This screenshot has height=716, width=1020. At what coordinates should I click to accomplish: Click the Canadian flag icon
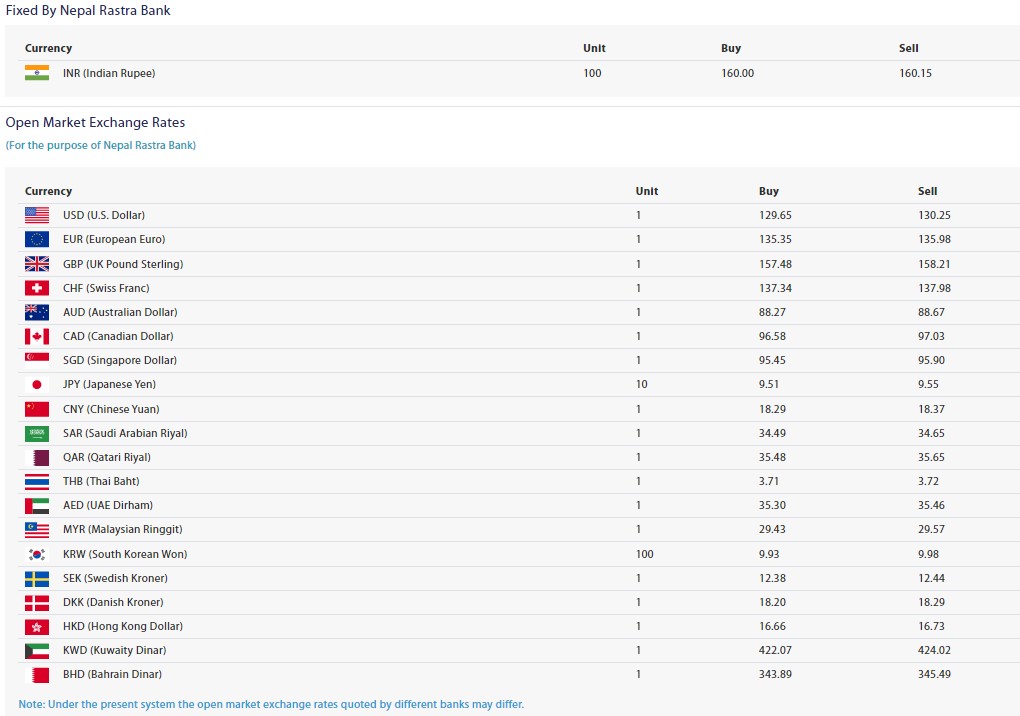click(37, 336)
